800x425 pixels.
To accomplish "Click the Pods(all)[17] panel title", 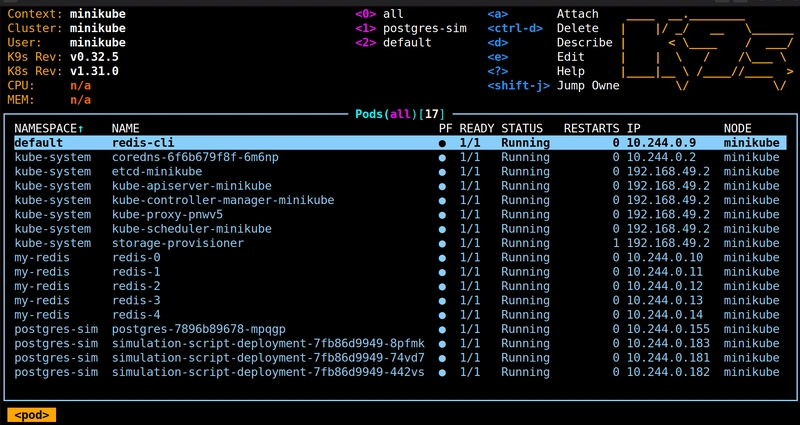I will pyautogui.click(x=400, y=114).
